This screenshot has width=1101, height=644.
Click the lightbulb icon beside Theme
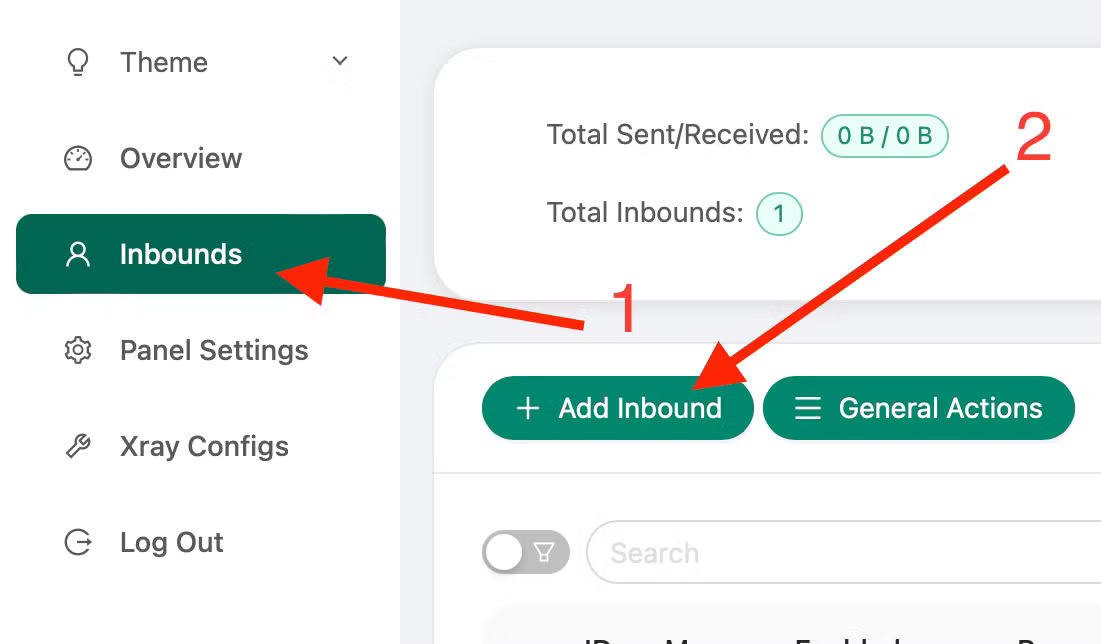[x=78, y=62]
